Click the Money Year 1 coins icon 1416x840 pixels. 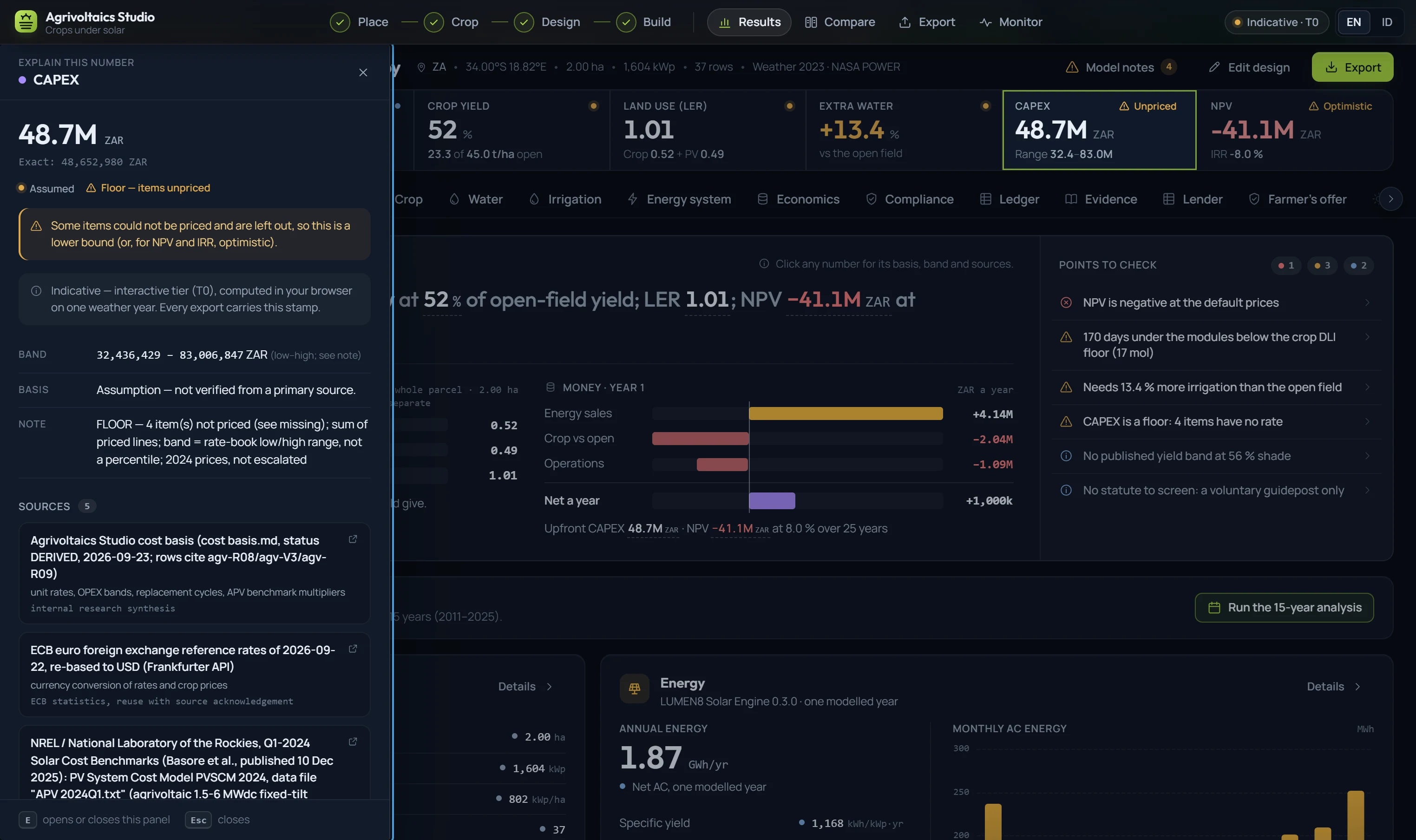[x=550, y=387]
